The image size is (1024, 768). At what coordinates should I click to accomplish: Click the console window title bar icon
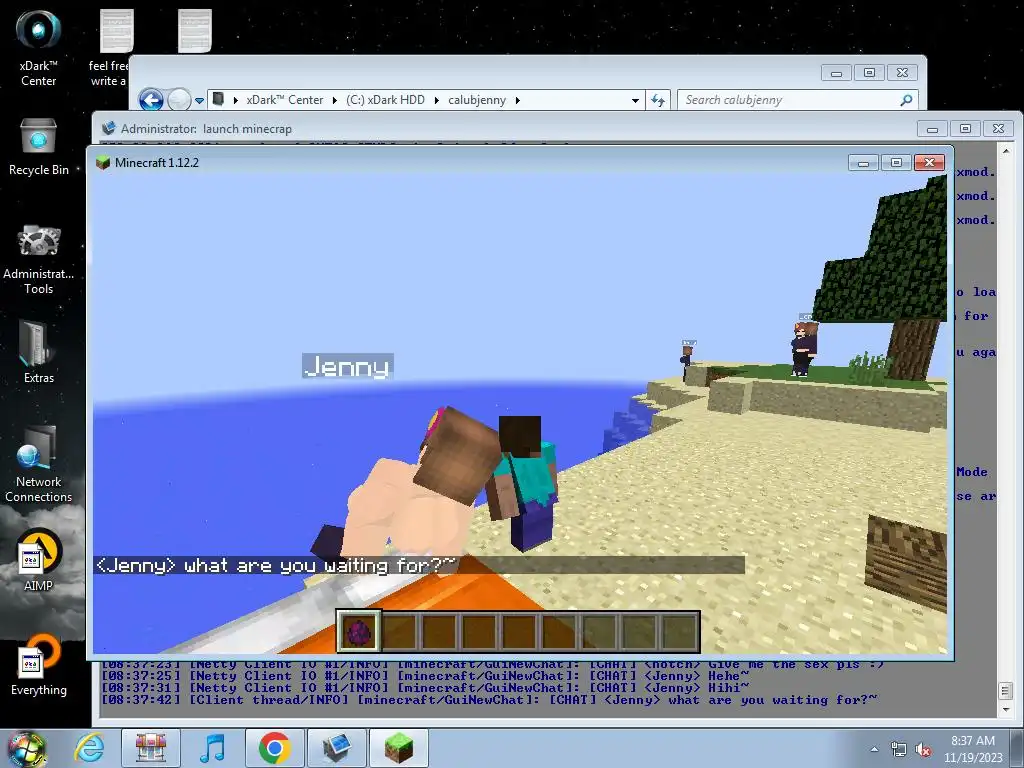[x=108, y=129]
